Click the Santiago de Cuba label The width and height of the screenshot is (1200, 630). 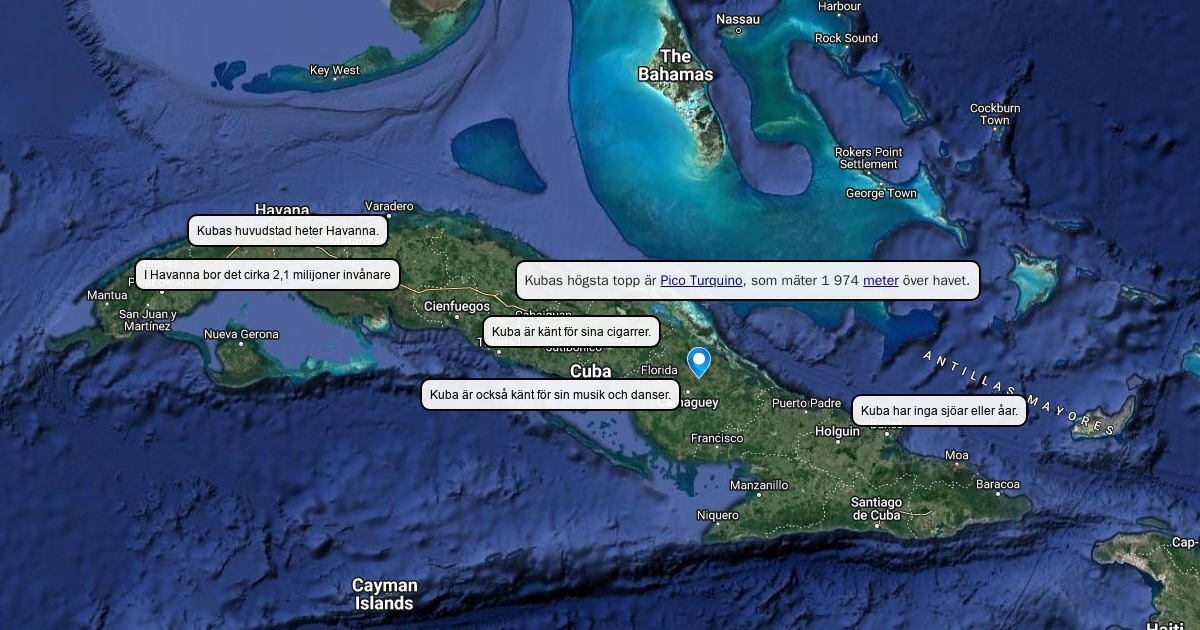[876, 509]
